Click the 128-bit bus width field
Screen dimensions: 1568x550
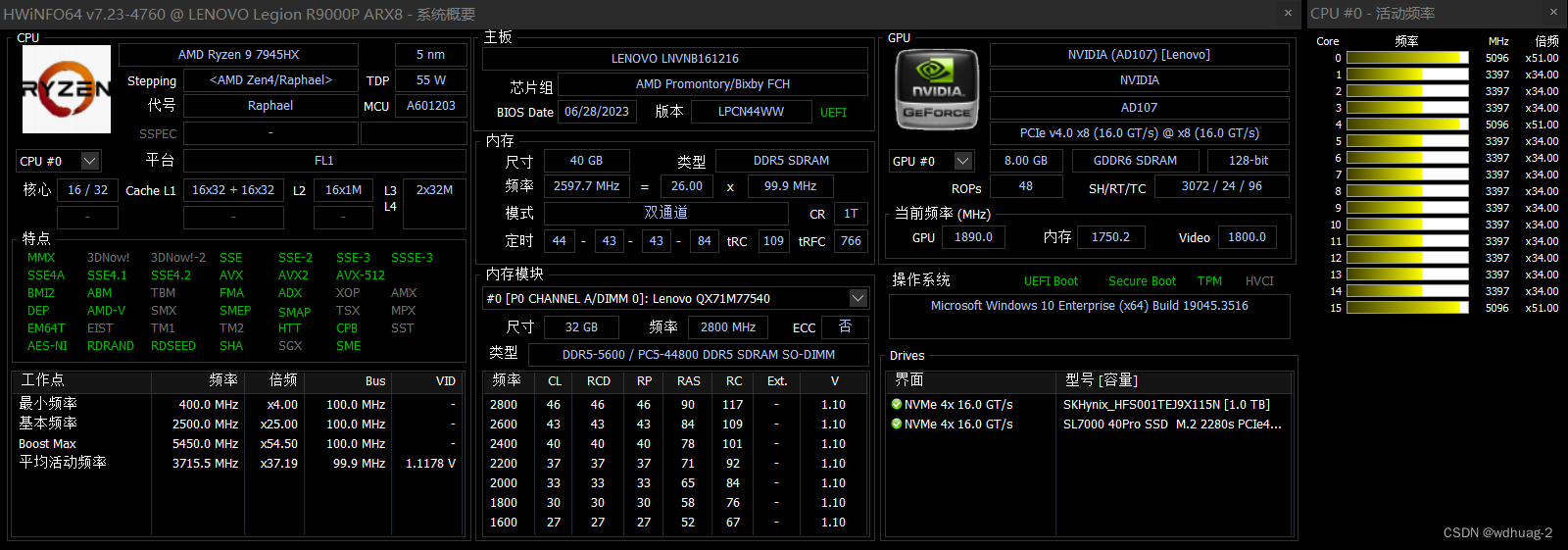1248,161
